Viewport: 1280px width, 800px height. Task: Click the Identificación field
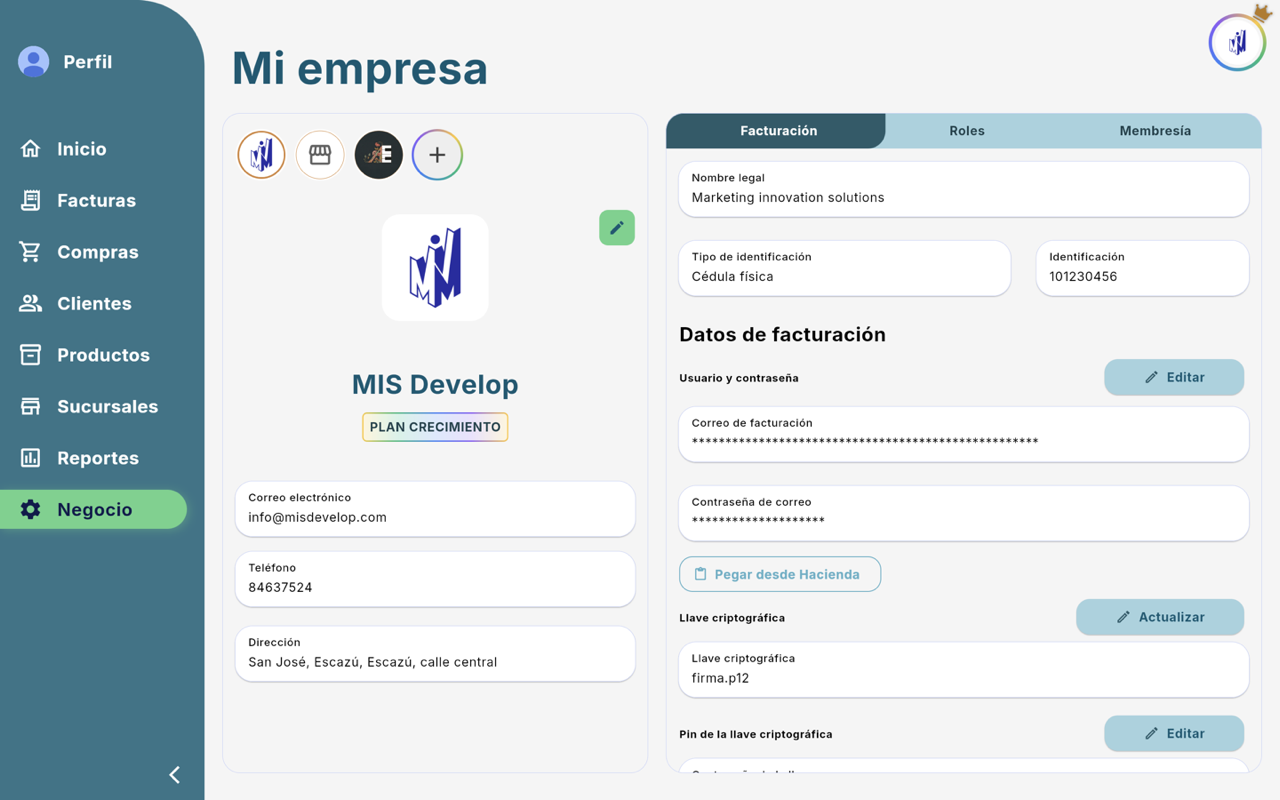tap(1142, 267)
